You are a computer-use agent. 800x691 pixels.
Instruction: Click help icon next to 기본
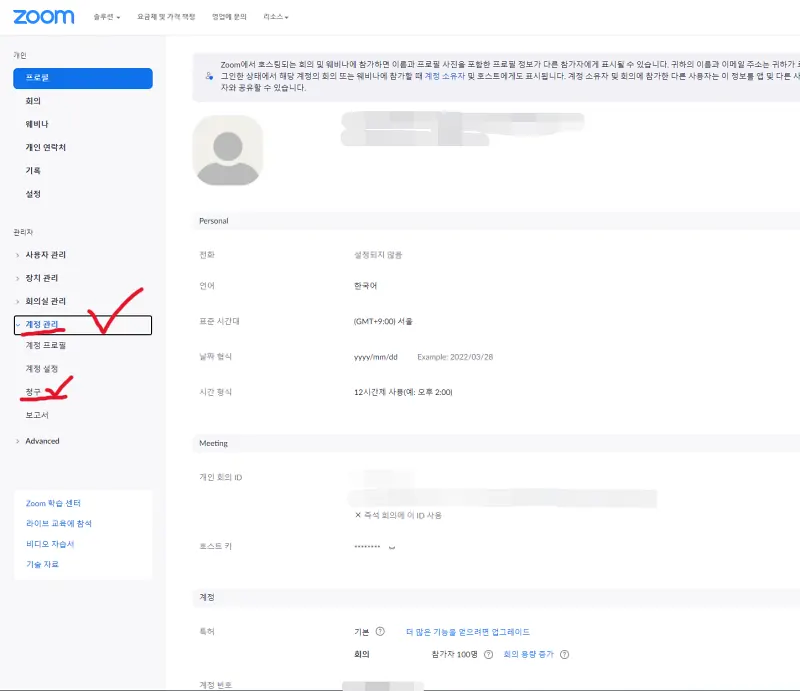click(x=380, y=631)
